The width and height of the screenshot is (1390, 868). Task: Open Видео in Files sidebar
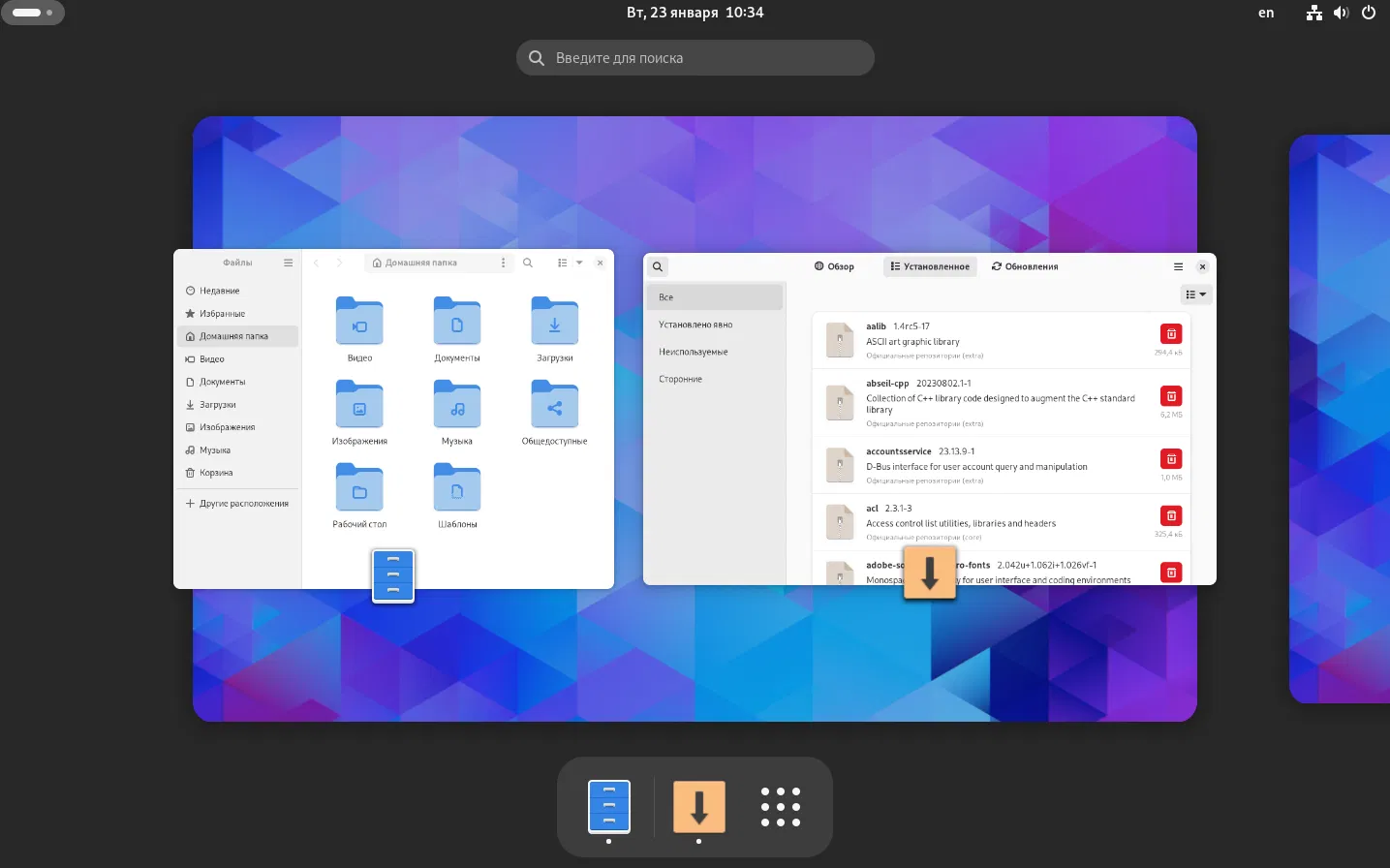coord(238,359)
